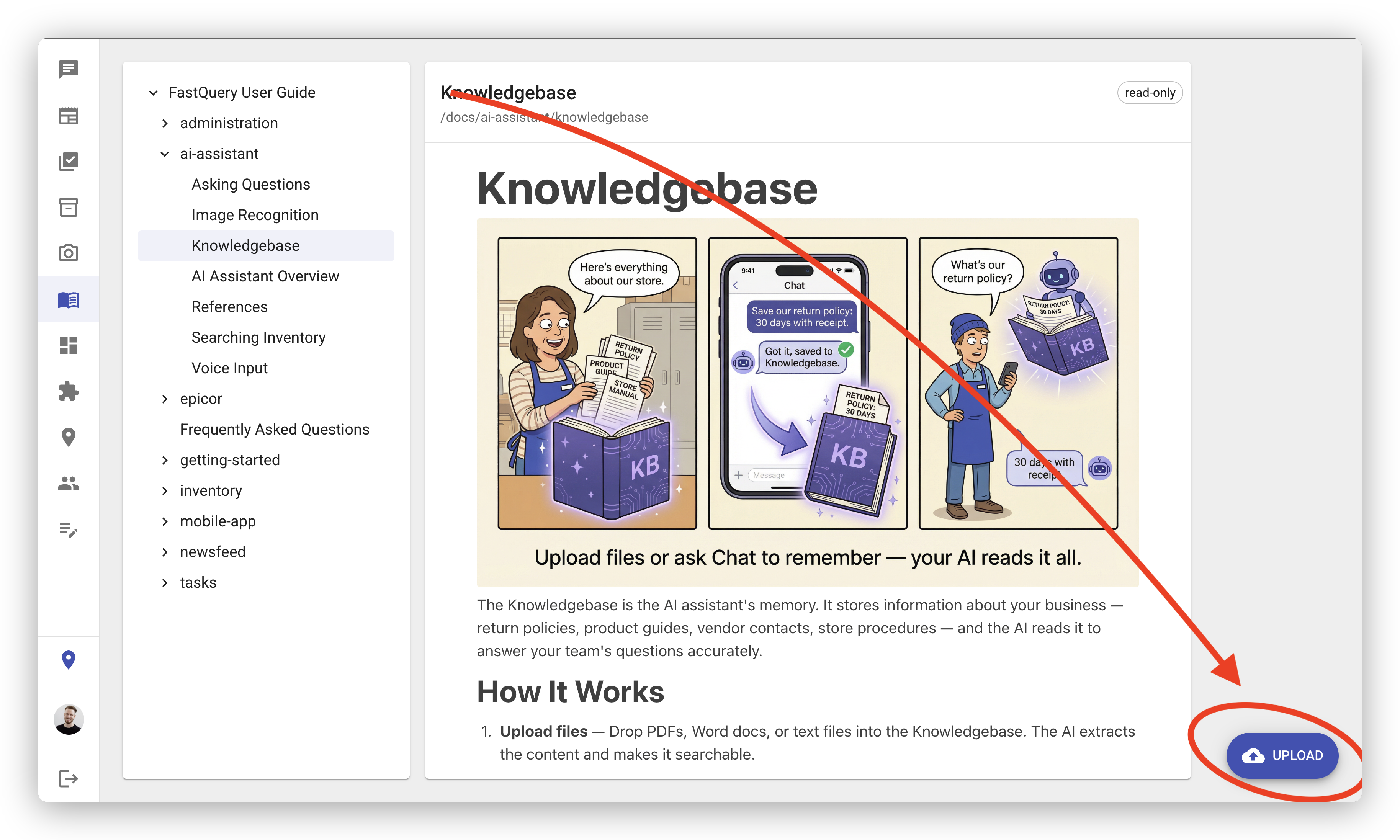
Task: Select the camera image recognition icon
Action: tap(69, 253)
